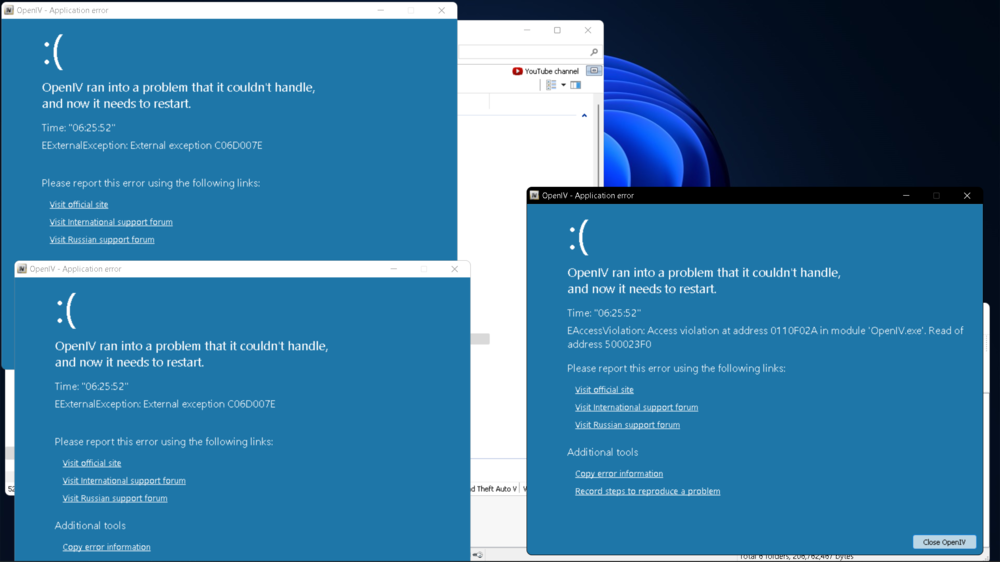Click Record steps to reproduce a problem

pos(647,491)
